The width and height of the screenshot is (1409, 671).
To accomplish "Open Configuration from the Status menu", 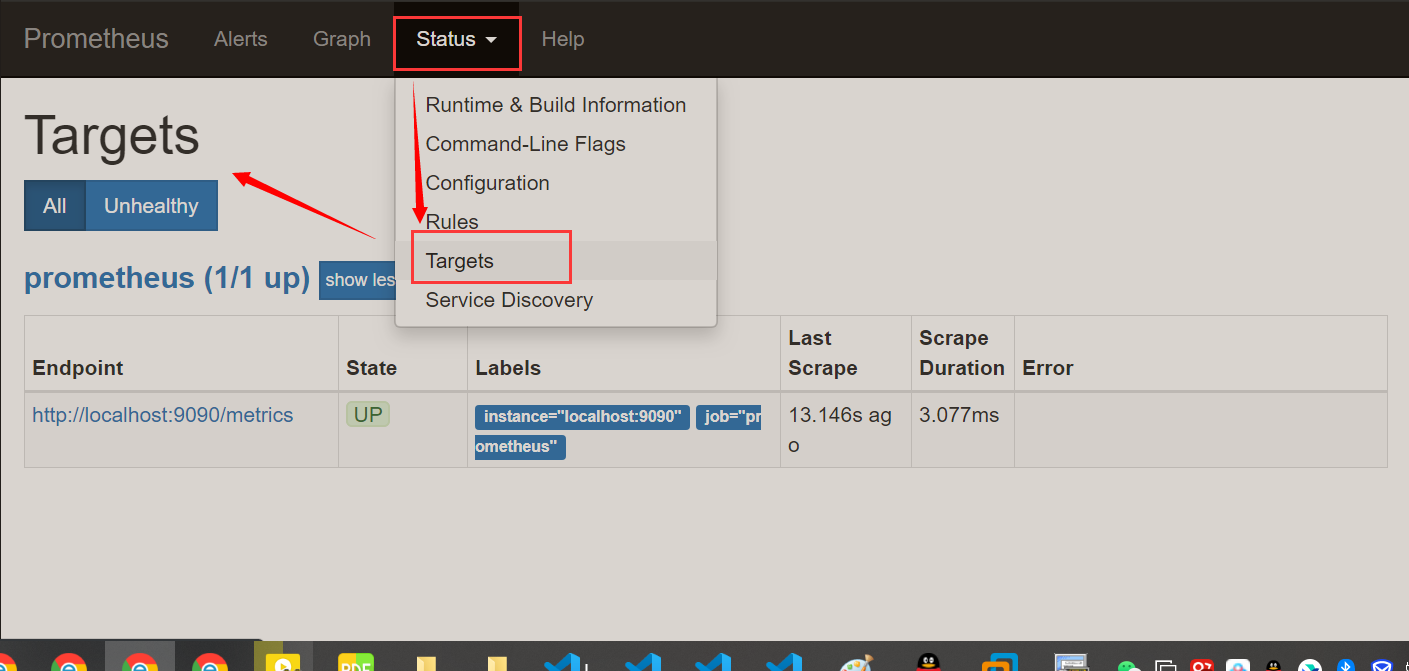I will [x=556, y=183].
